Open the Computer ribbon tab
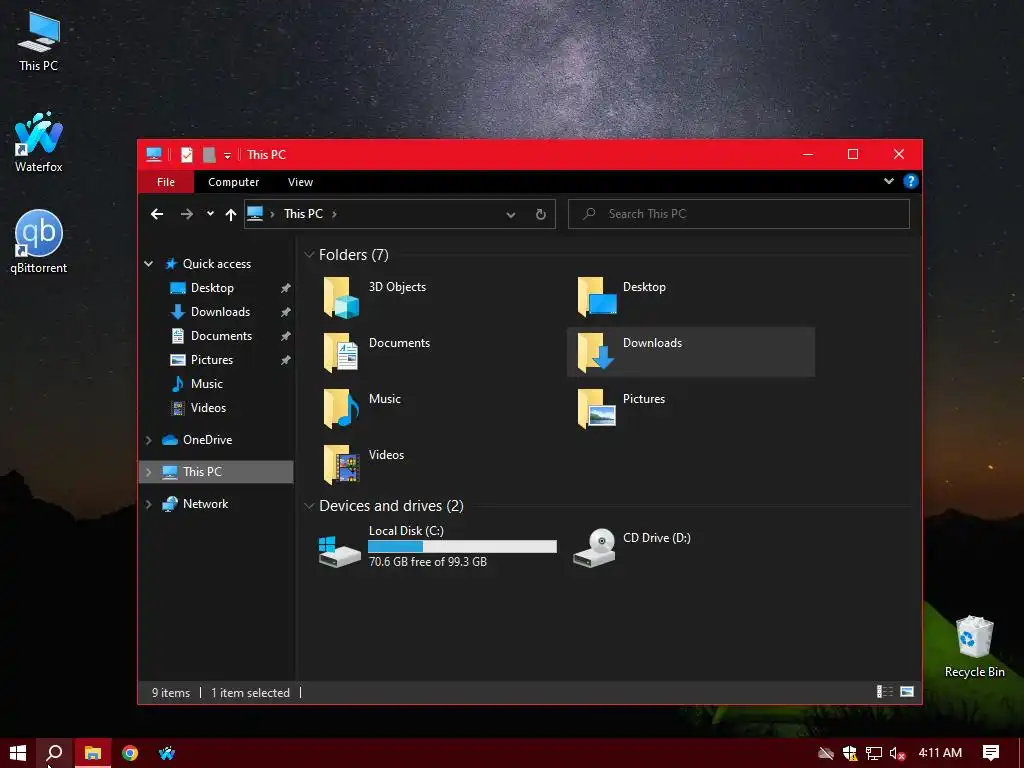This screenshot has height=768, width=1024. tap(233, 182)
